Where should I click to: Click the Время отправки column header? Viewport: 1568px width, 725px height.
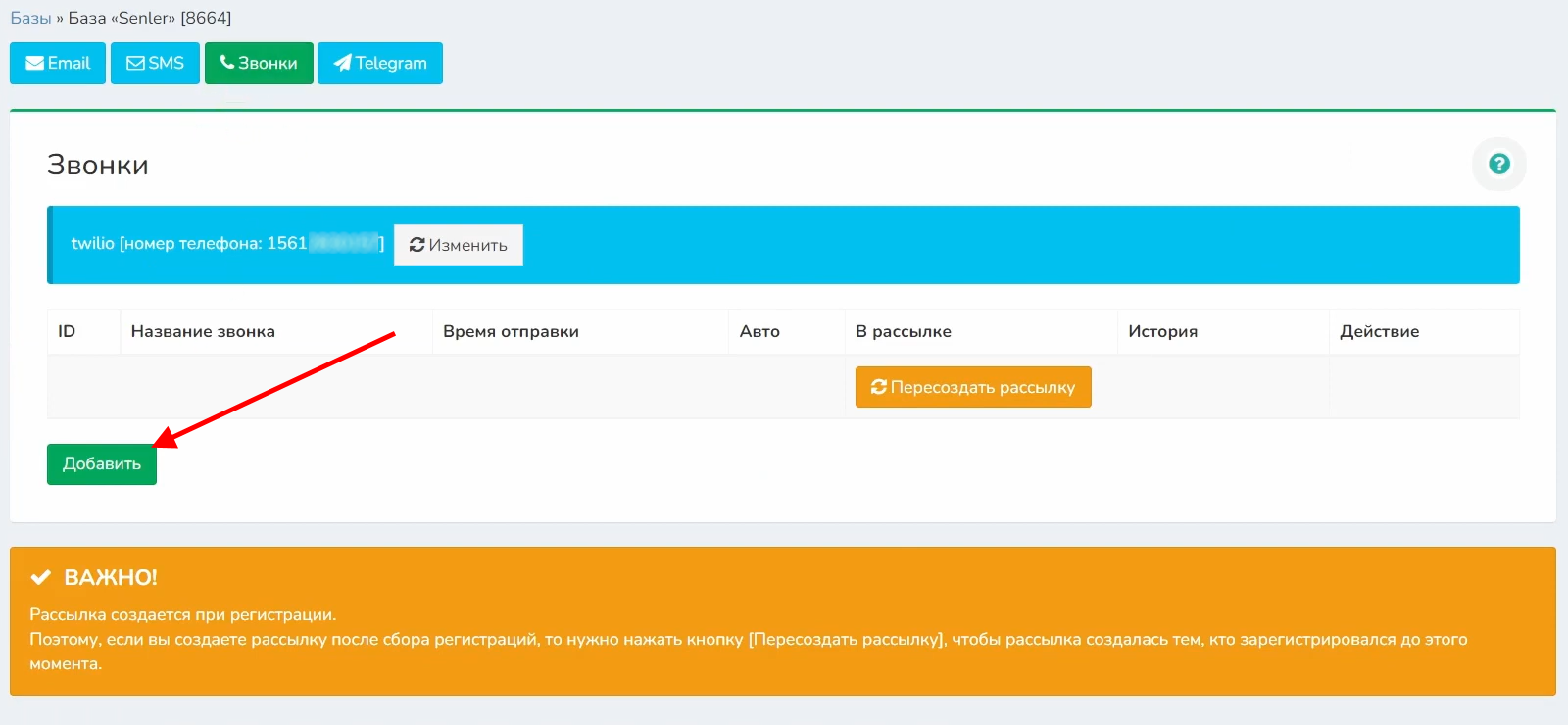pyautogui.click(x=511, y=331)
